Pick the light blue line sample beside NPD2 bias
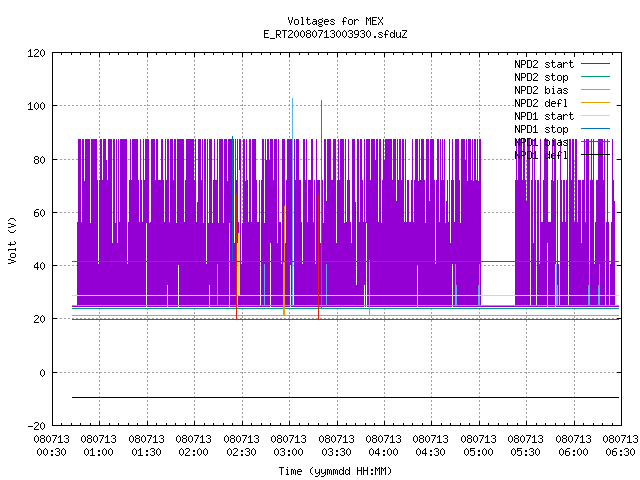 point(596,89)
